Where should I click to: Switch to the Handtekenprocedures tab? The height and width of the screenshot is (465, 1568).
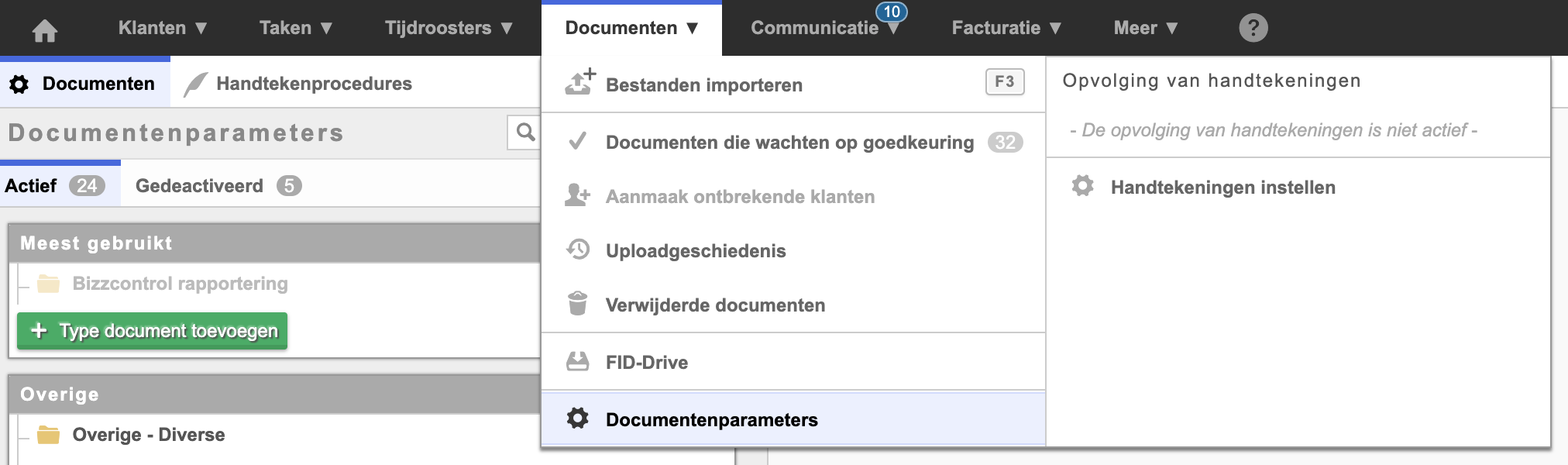tap(313, 84)
